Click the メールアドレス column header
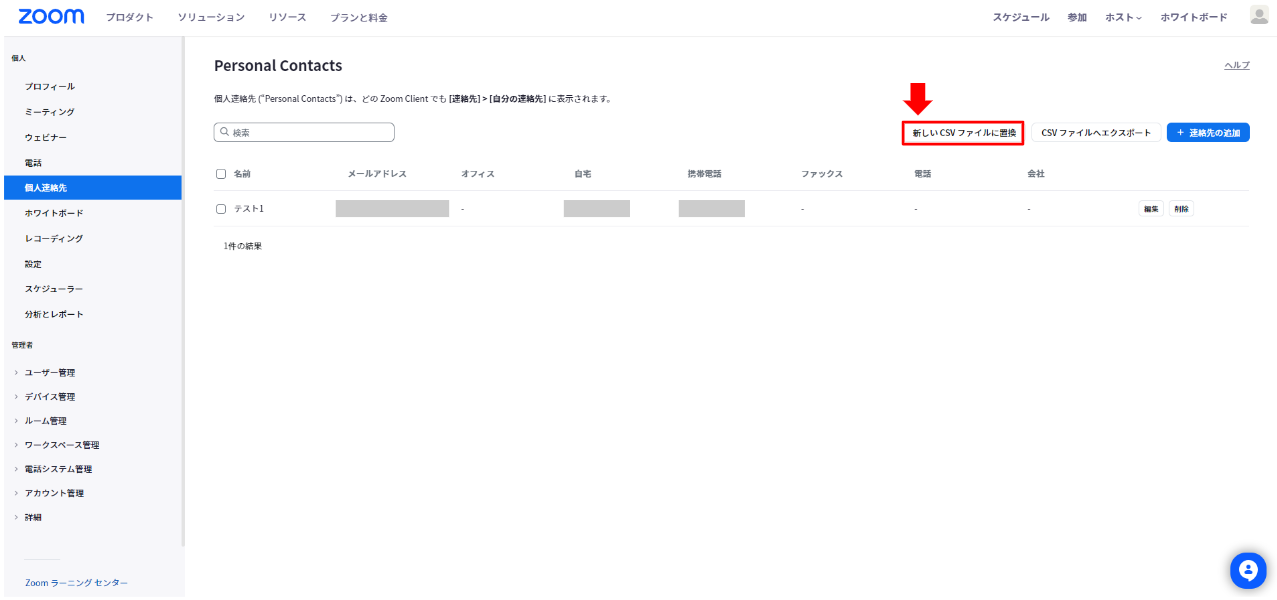The width and height of the screenshot is (1277, 600). pos(377,174)
